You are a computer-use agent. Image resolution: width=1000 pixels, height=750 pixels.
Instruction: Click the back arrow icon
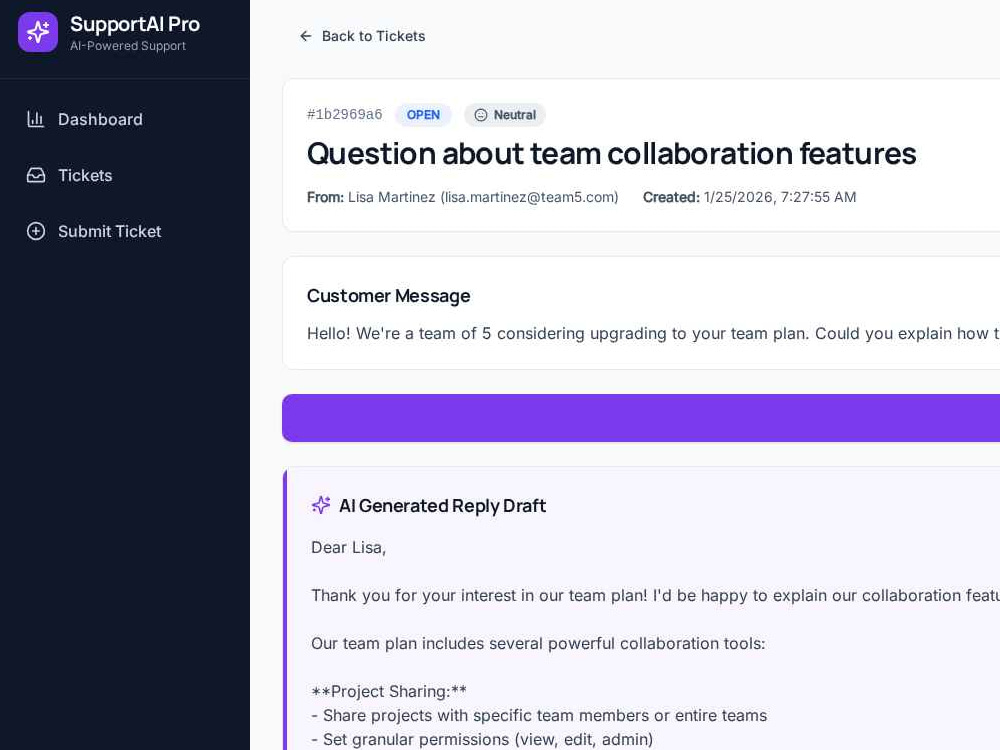pos(305,36)
